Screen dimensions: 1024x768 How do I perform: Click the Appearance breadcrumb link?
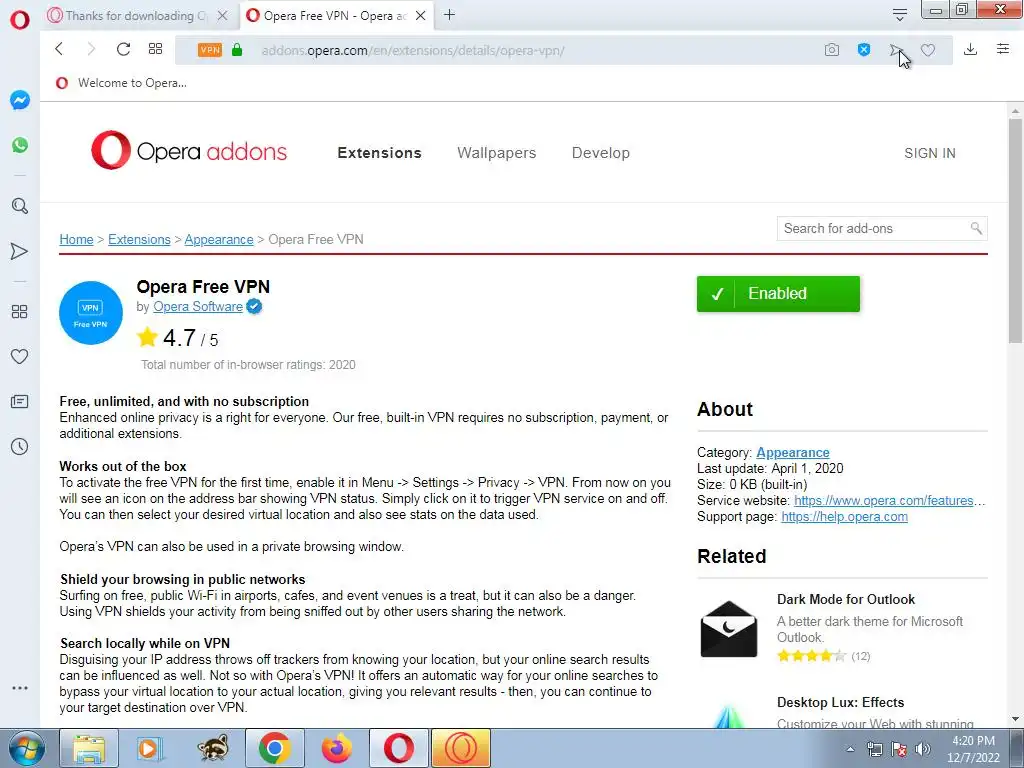[x=219, y=240]
